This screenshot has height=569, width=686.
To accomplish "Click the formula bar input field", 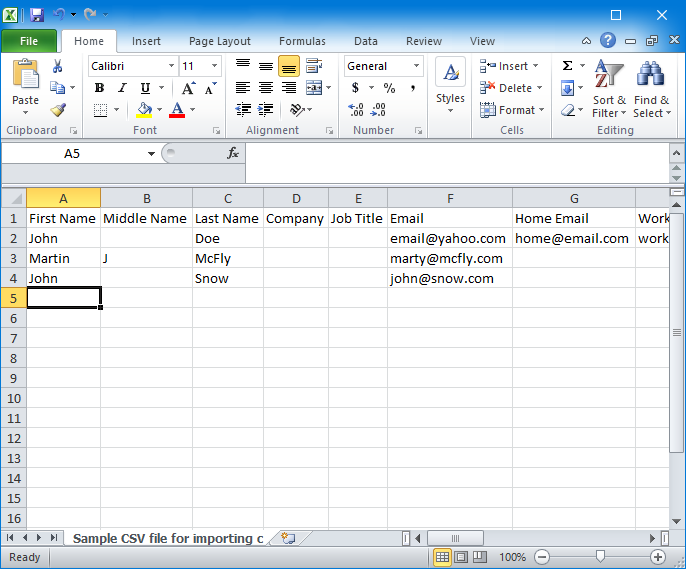I will click(x=457, y=163).
